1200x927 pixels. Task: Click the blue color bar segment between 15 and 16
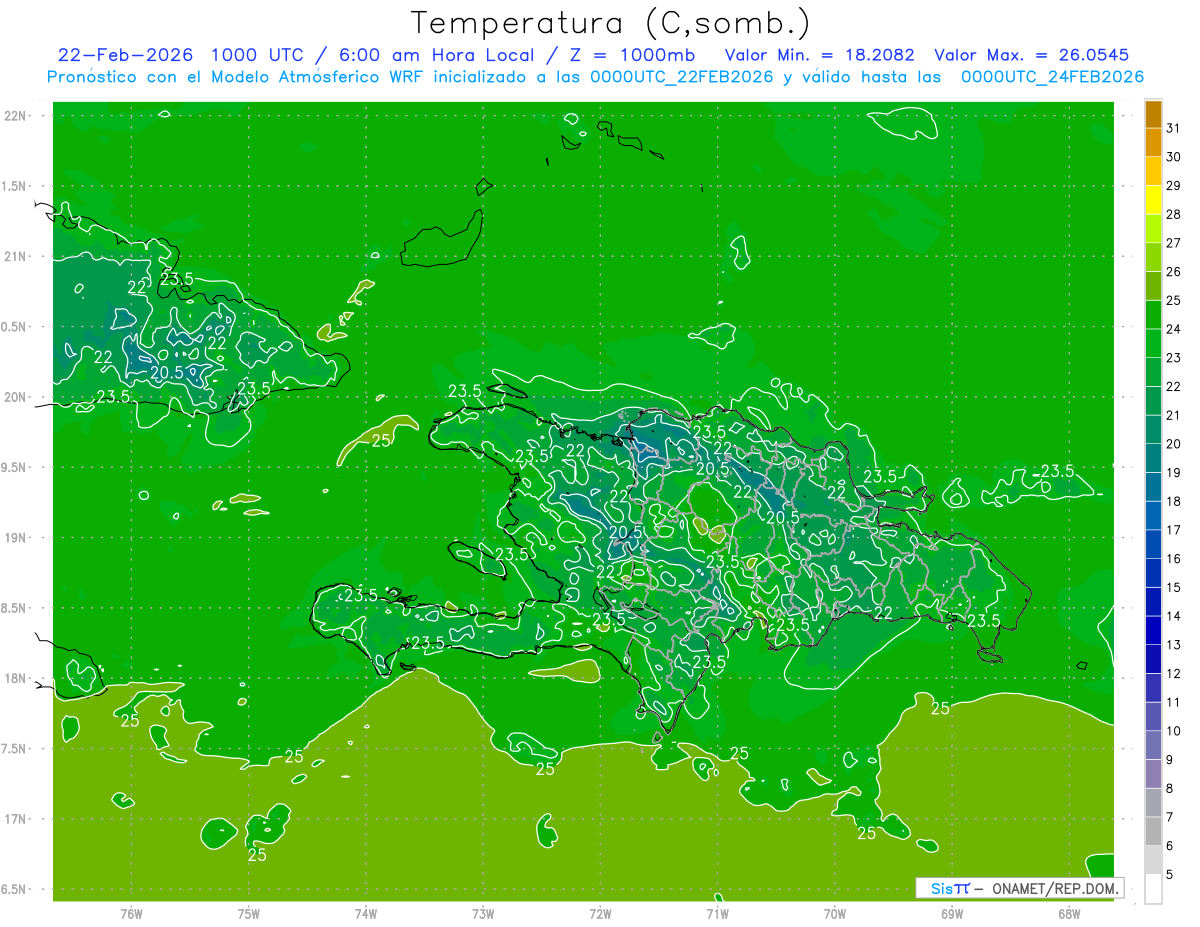coord(1153,572)
